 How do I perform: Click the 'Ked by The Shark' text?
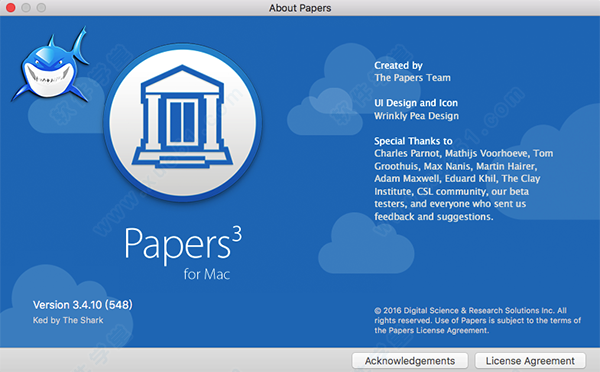click(x=68, y=320)
